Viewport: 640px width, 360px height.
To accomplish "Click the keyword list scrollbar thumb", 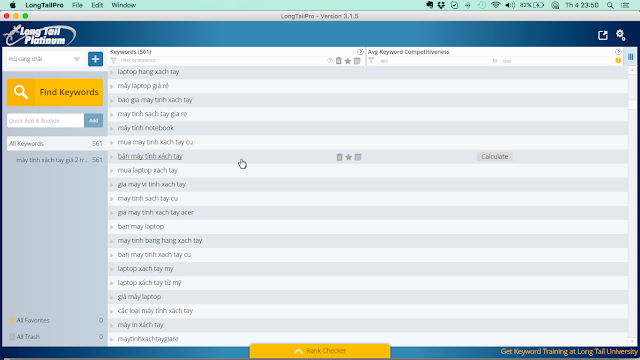I will click(632, 105).
